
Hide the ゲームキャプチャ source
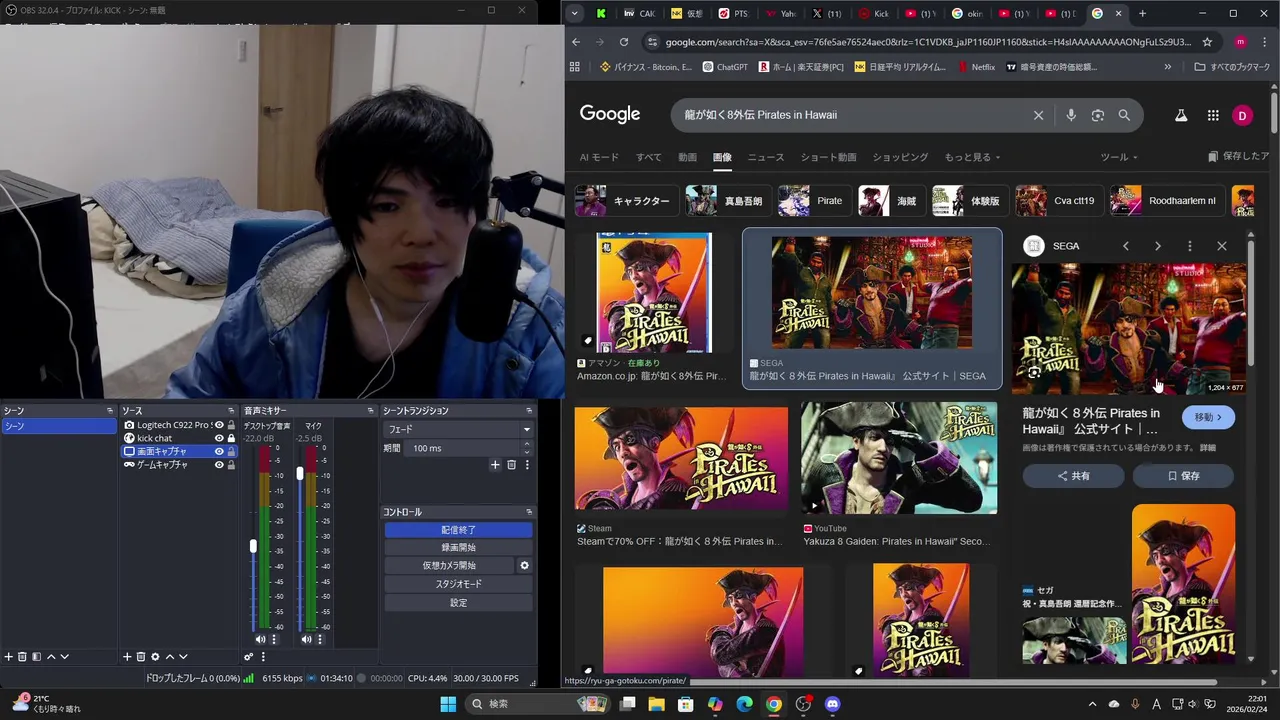tap(219, 464)
